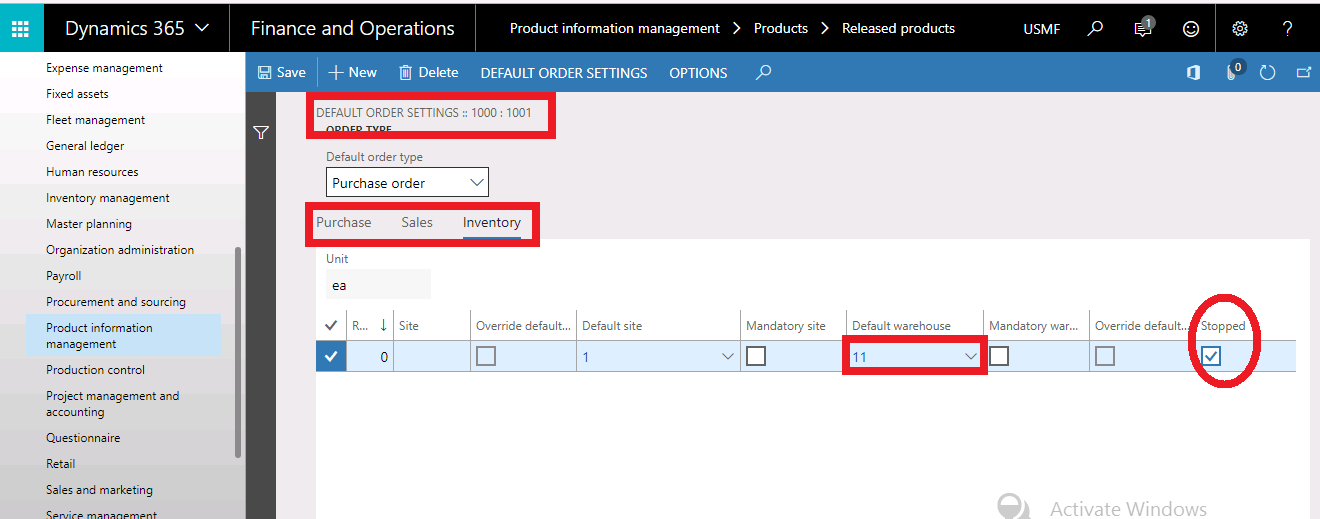Click the navigation pane scrollbar
This screenshot has height=519, width=1320.
(237, 352)
